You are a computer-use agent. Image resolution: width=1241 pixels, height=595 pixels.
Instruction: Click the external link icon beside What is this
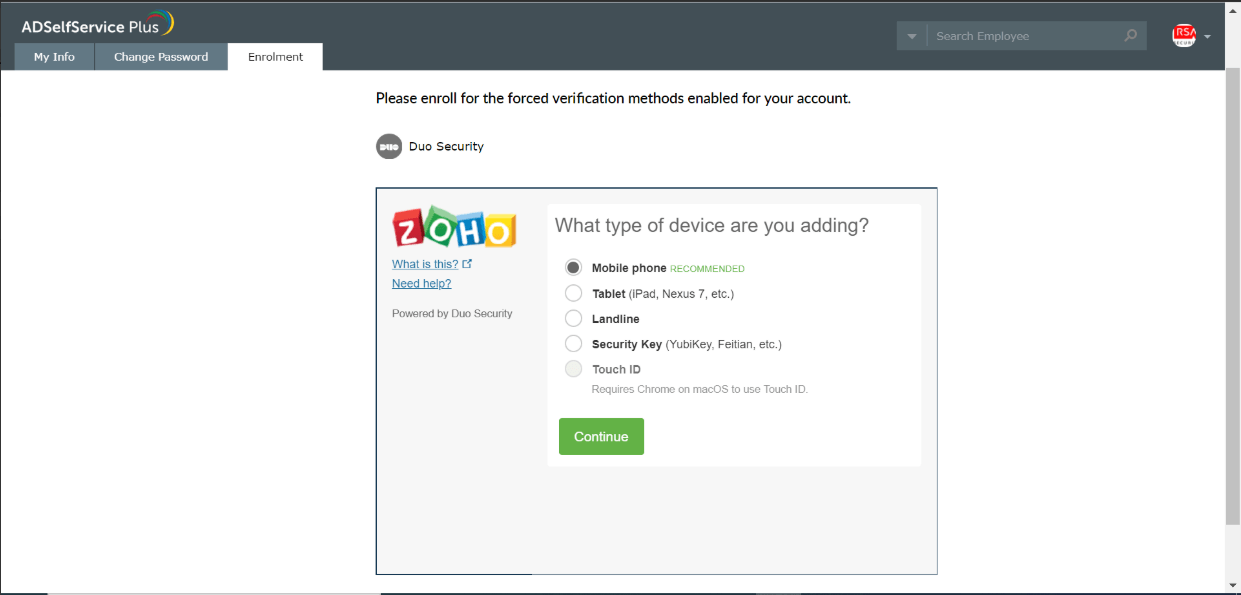click(x=467, y=264)
